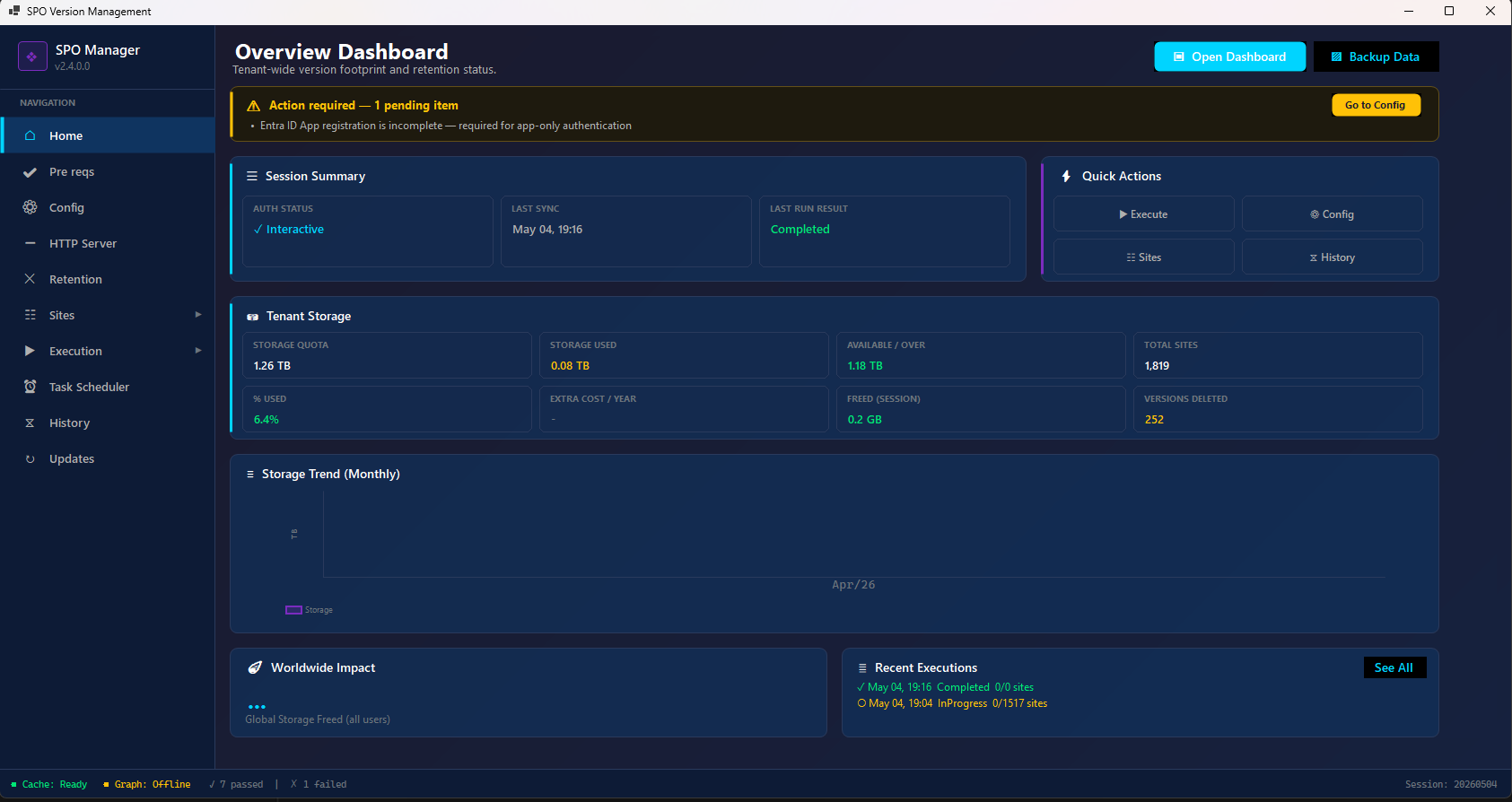This screenshot has height=802, width=1512.
Task: Click the Open Dashboard button
Action: click(1229, 57)
